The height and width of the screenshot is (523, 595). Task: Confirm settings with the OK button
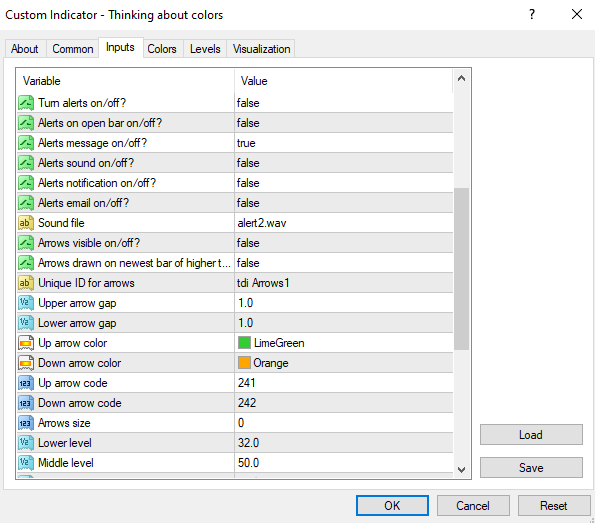(x=392, y=506)
